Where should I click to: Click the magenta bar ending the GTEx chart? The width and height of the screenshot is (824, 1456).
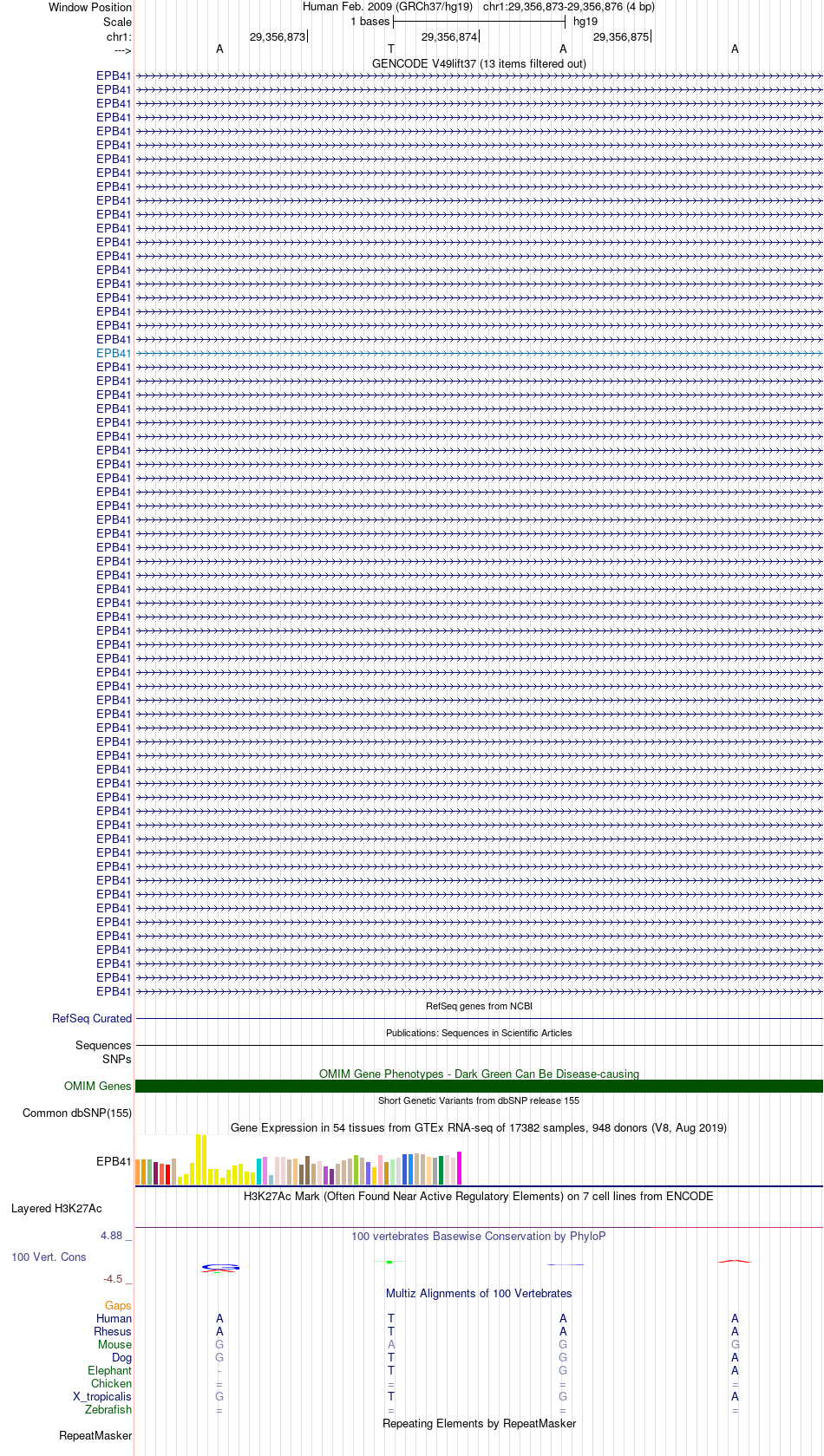pos(460,1168)
